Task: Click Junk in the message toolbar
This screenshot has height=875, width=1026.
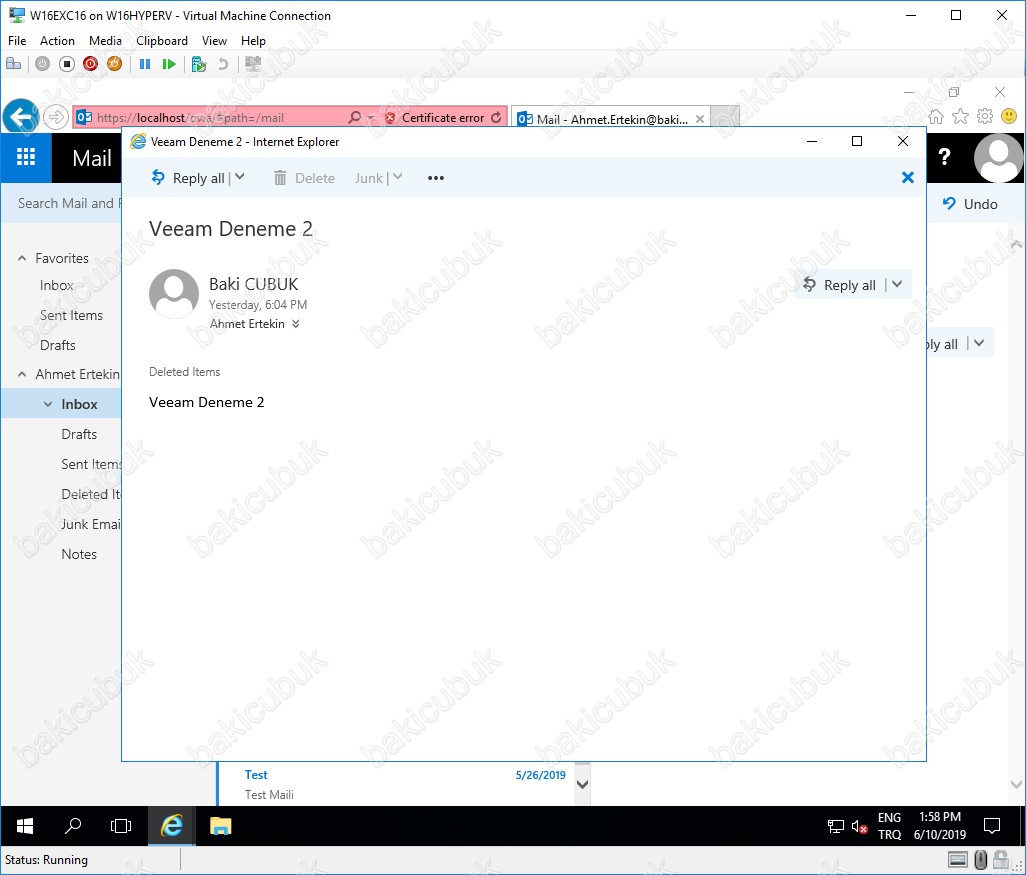Action: pos(368,178)
